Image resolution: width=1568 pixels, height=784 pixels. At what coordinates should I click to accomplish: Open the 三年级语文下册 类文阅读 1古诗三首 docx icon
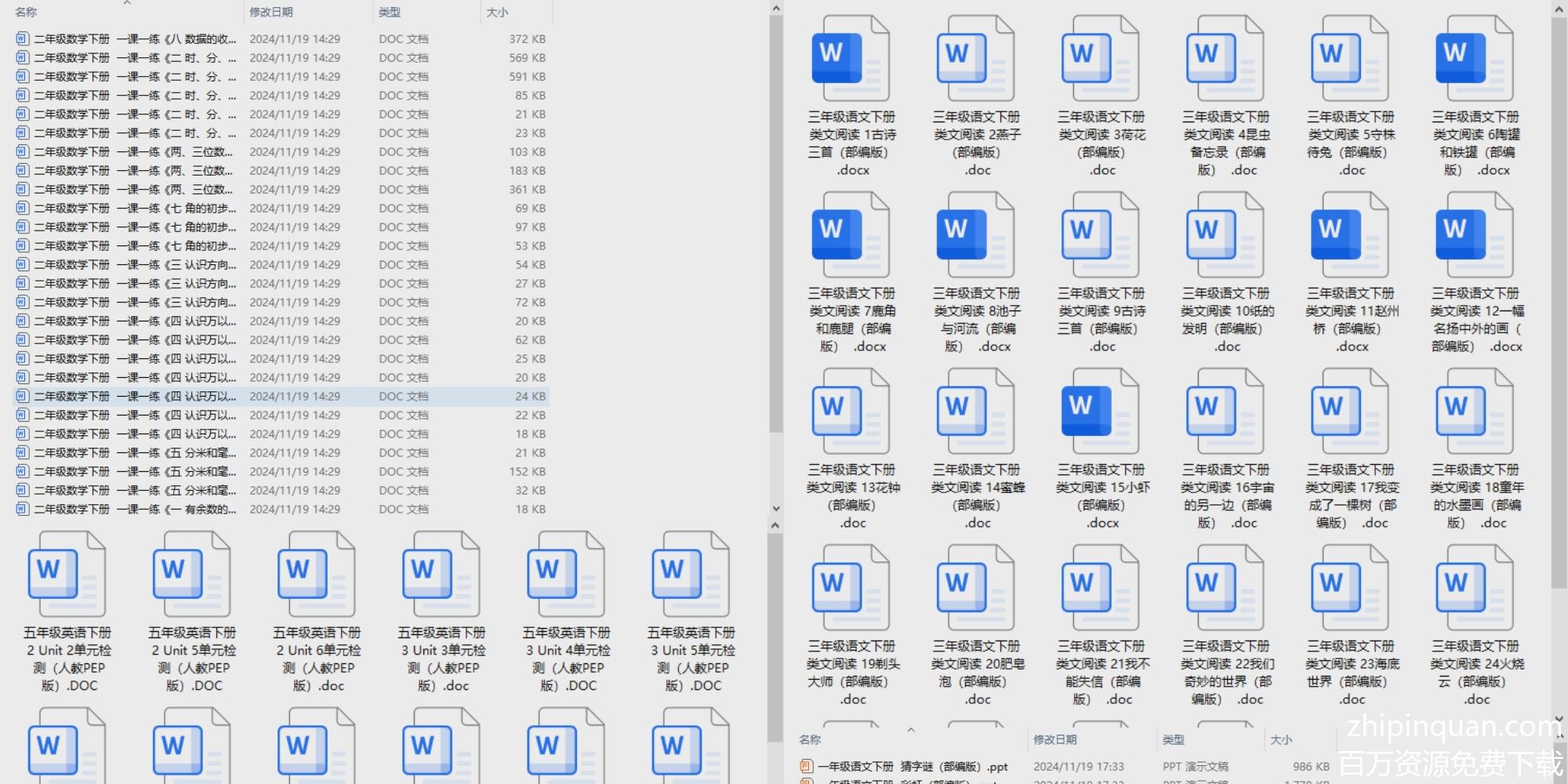pos(851,59)
